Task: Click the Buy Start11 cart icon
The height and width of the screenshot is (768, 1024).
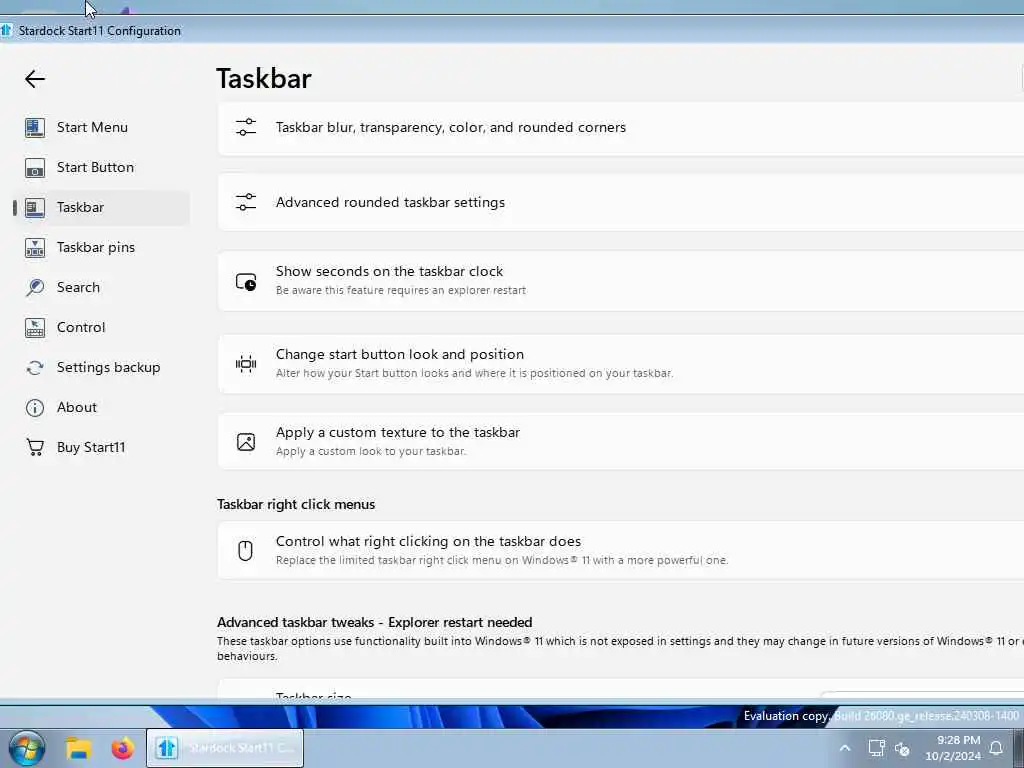Action: coord(35,447)
